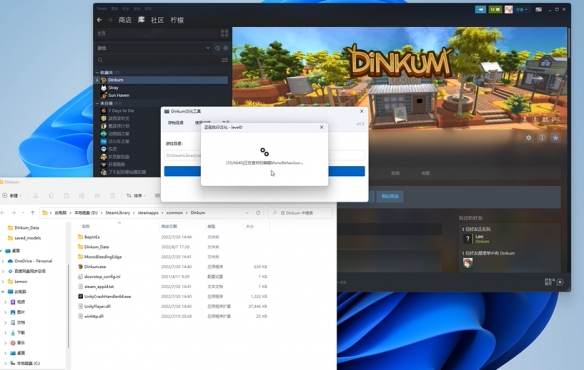The image size is (584, 370).
Task: Open the 社区 Community tab in Steam
Action: (157, 20)
